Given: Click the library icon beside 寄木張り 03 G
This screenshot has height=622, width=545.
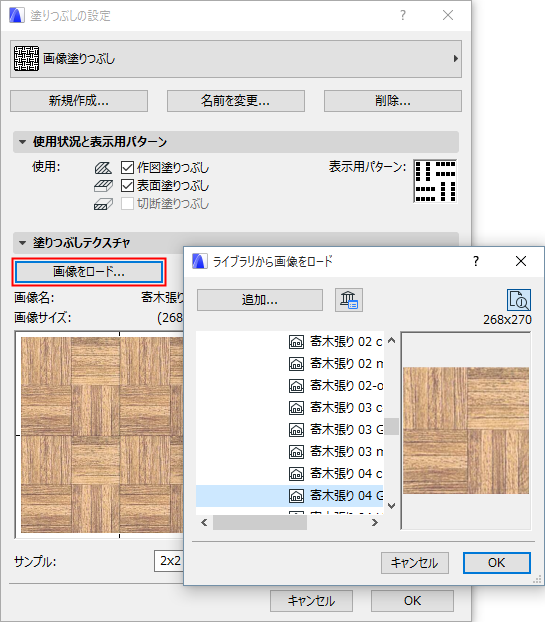Looking at the screenshot, I should tap(296, 430).
